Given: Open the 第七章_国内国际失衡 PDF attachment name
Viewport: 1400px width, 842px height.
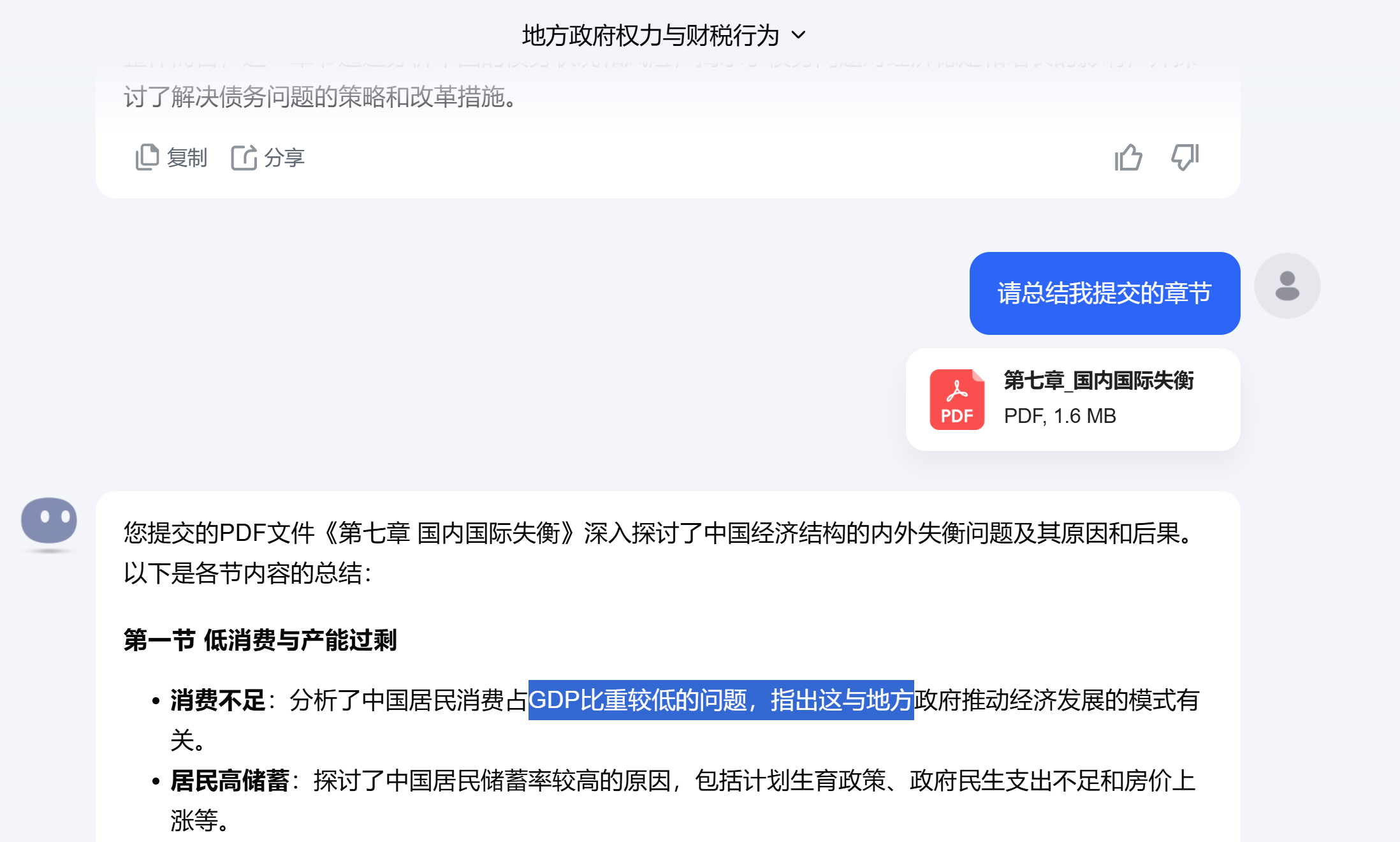Looking at the screenshot, I should [x=1098, y=380].
